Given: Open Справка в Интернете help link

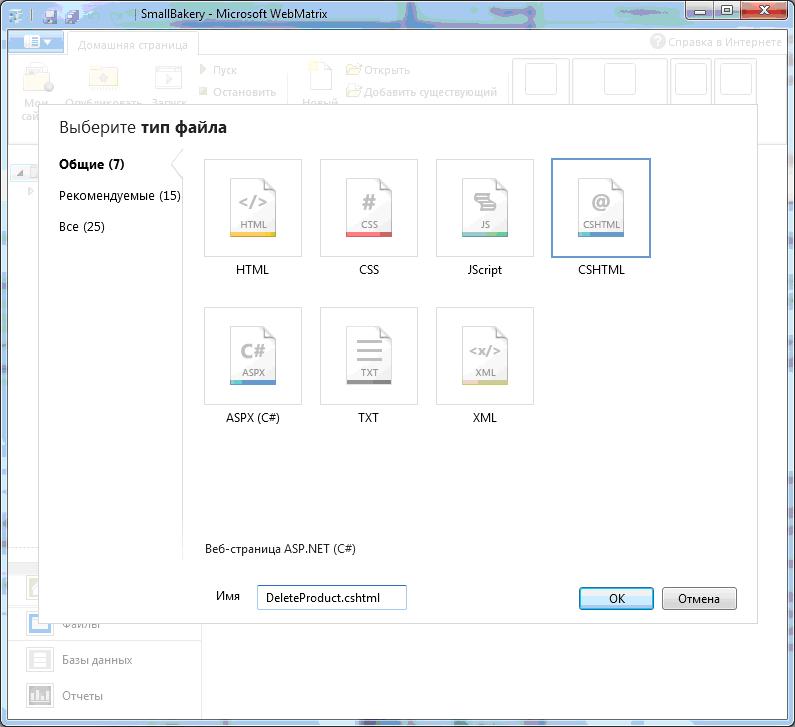Looking at the screenshot, I should [716, 42].
